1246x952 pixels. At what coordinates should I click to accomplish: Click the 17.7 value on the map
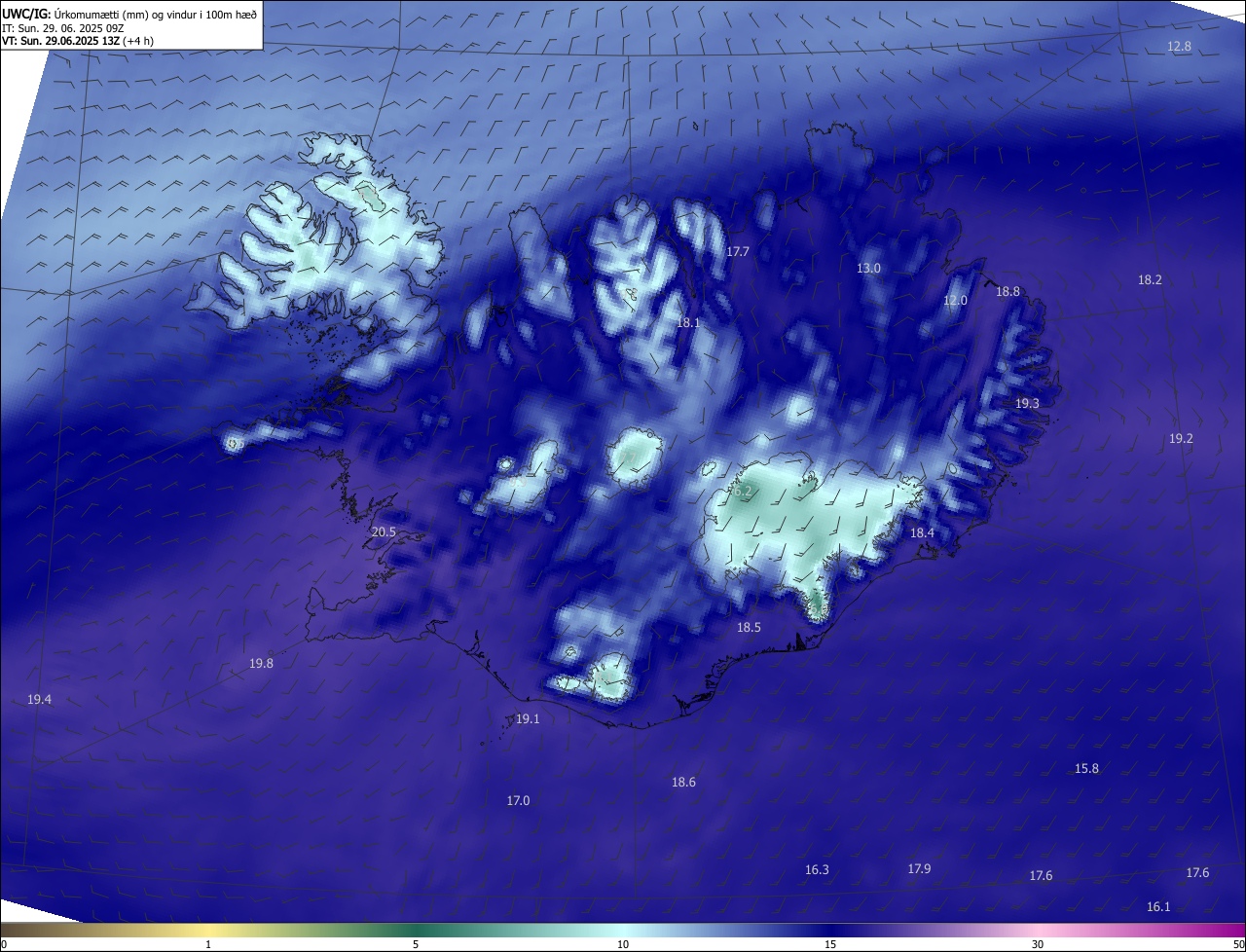point(738,251)
